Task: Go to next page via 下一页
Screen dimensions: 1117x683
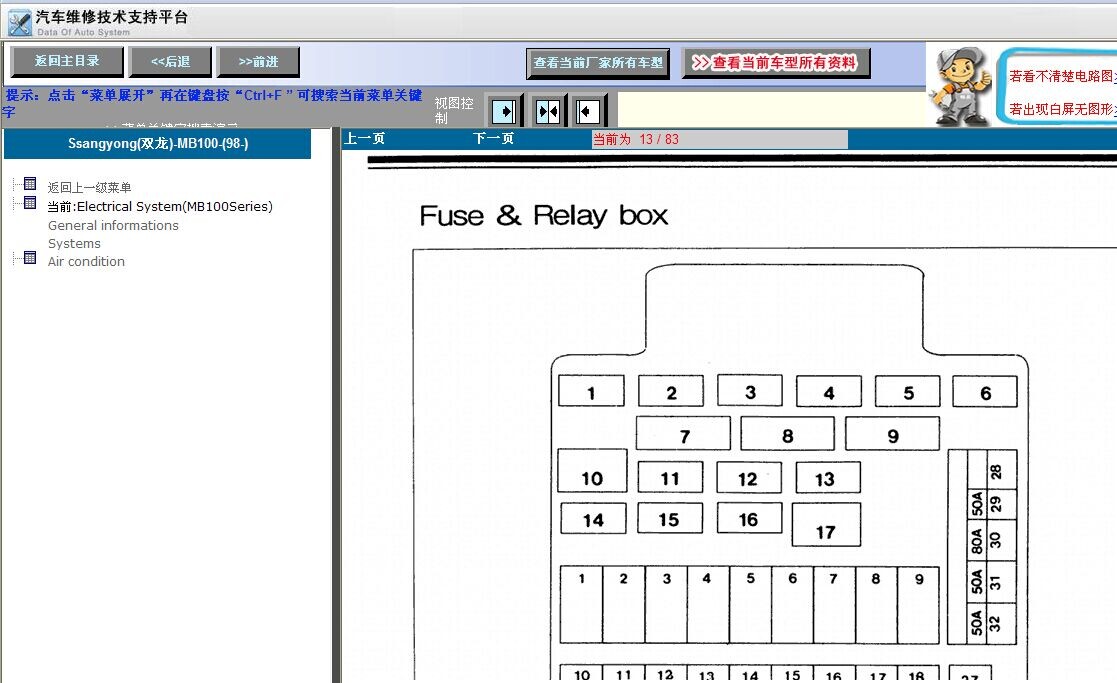Action: 493,138
